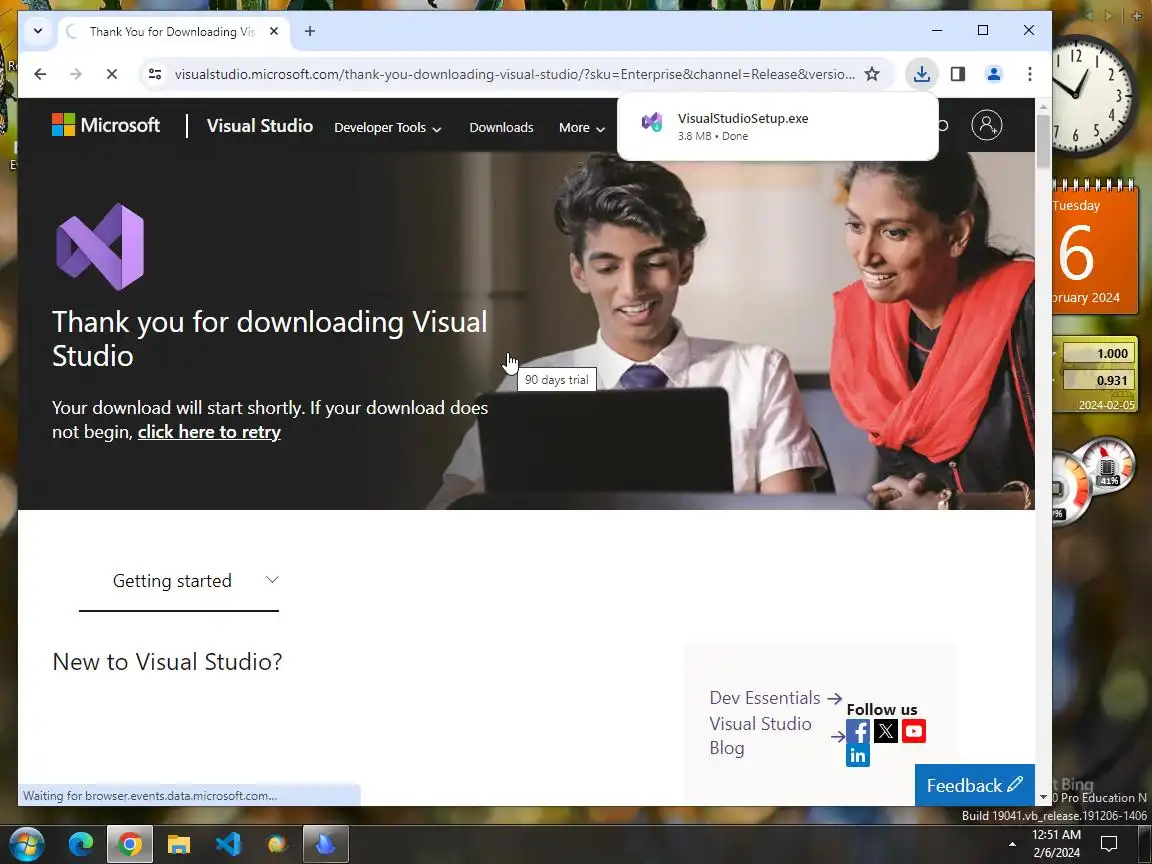Go back to the previous page

point(40,74)
